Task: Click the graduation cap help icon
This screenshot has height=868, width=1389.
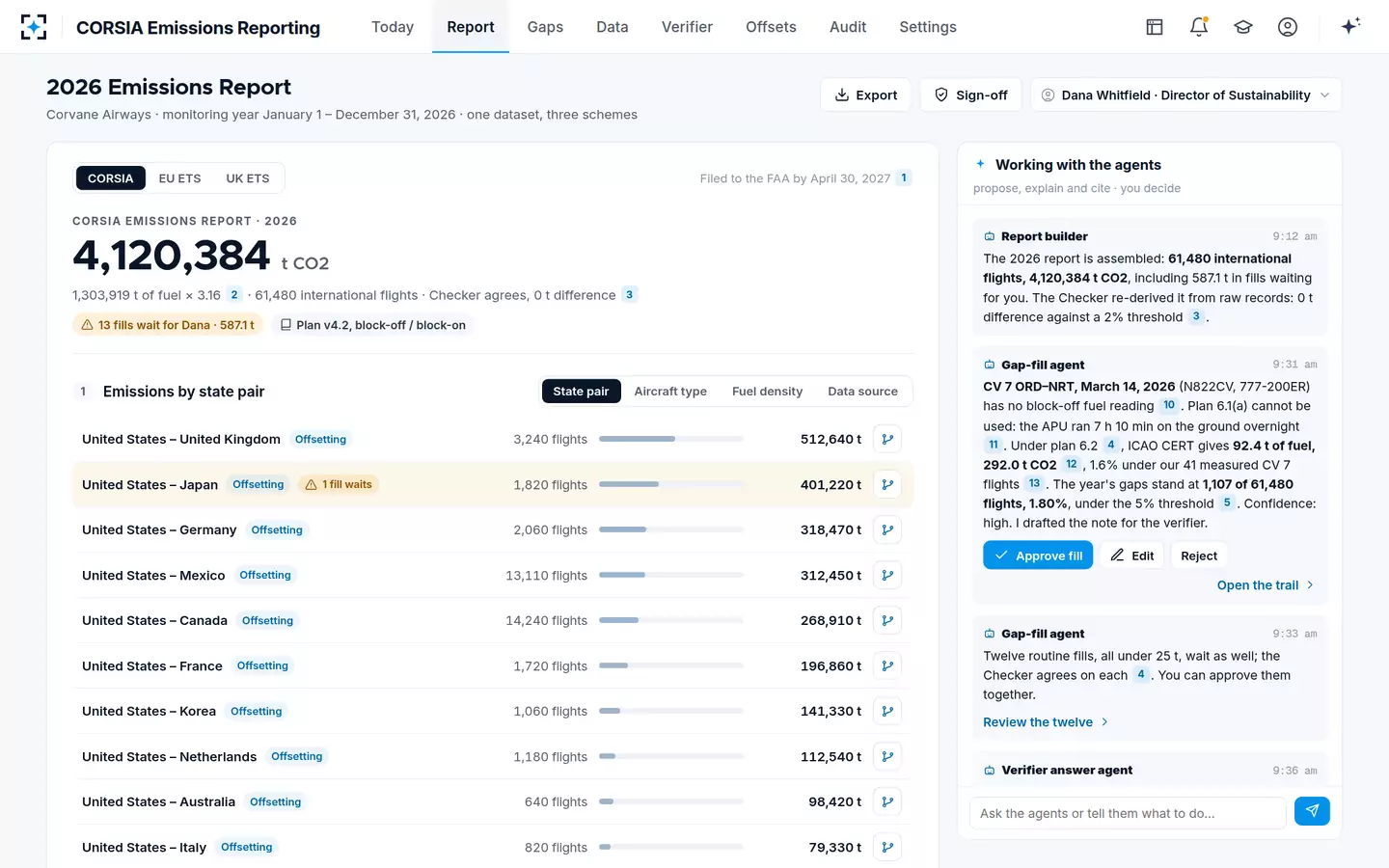Action: [x=1243, y=27]
